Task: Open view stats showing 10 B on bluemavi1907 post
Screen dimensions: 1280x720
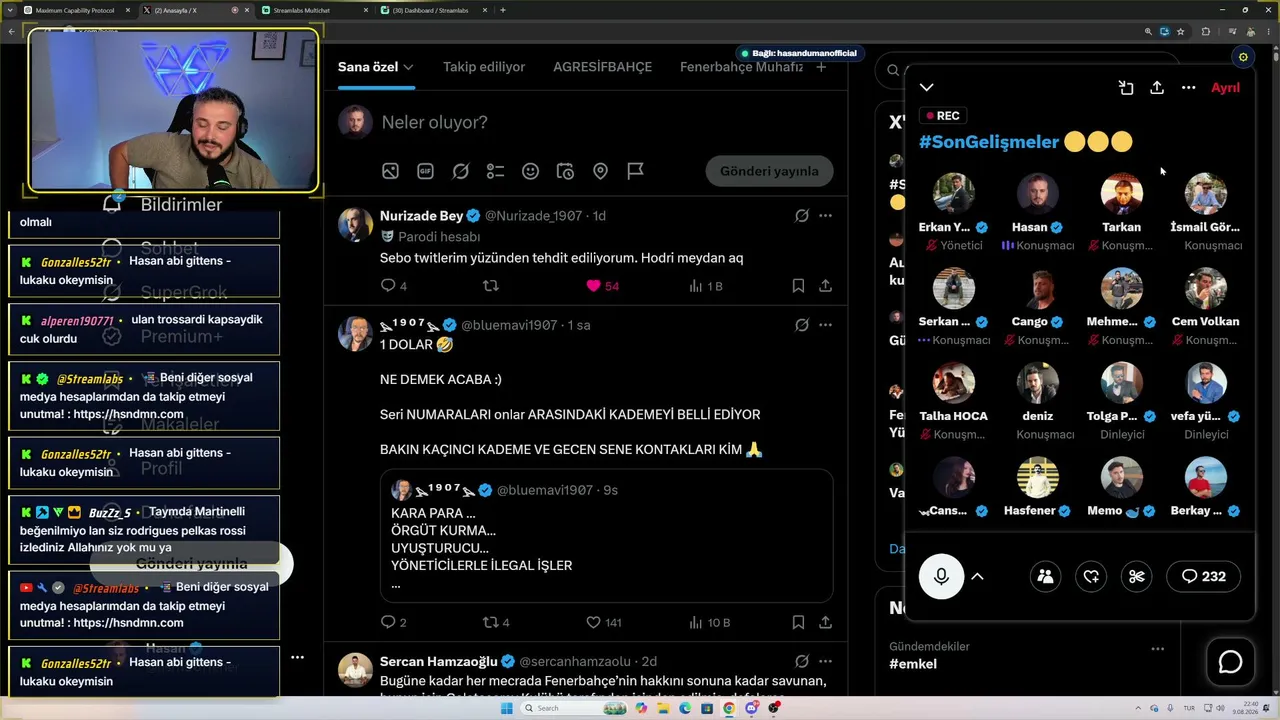Action: [709, 622]
